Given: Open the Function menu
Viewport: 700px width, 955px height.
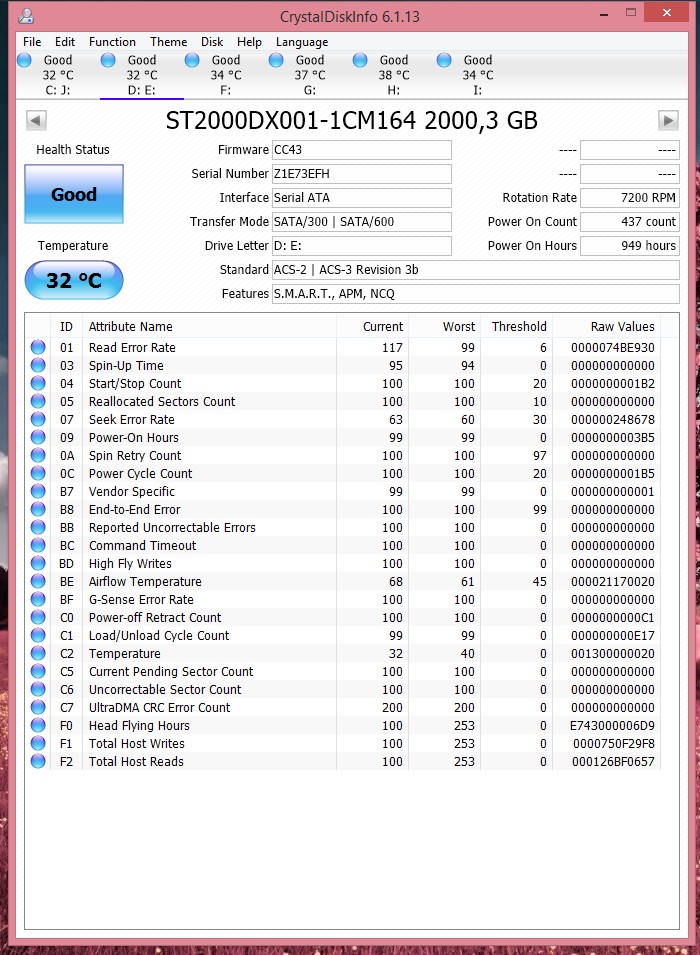Looking at the screenshot, I should tap(112, 42).
